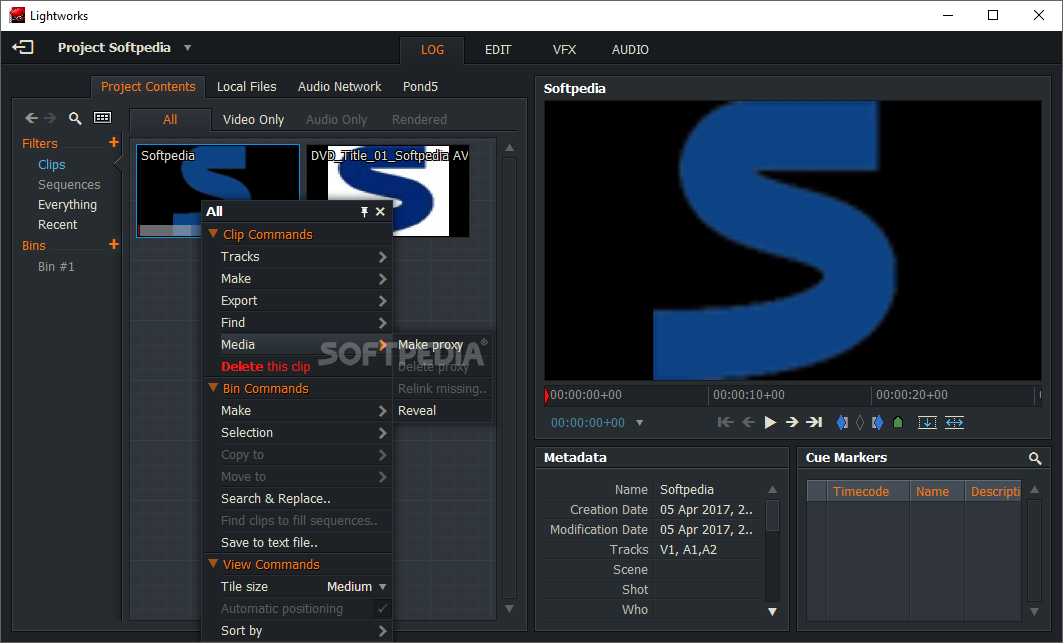Step one frame forward in viewer
The width and height of the screenshot is (1063, 643).
[x=792, y=423]
